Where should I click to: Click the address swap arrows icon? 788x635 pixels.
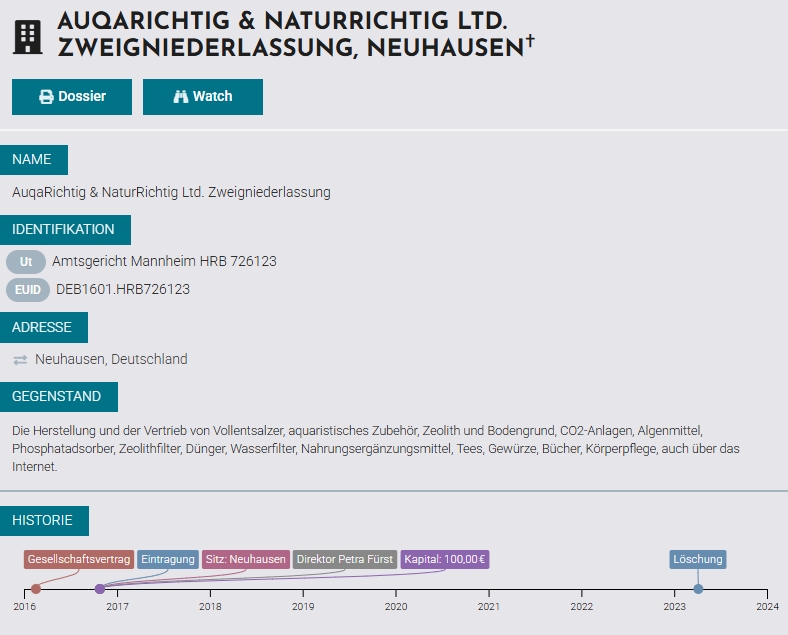point(20,359)
